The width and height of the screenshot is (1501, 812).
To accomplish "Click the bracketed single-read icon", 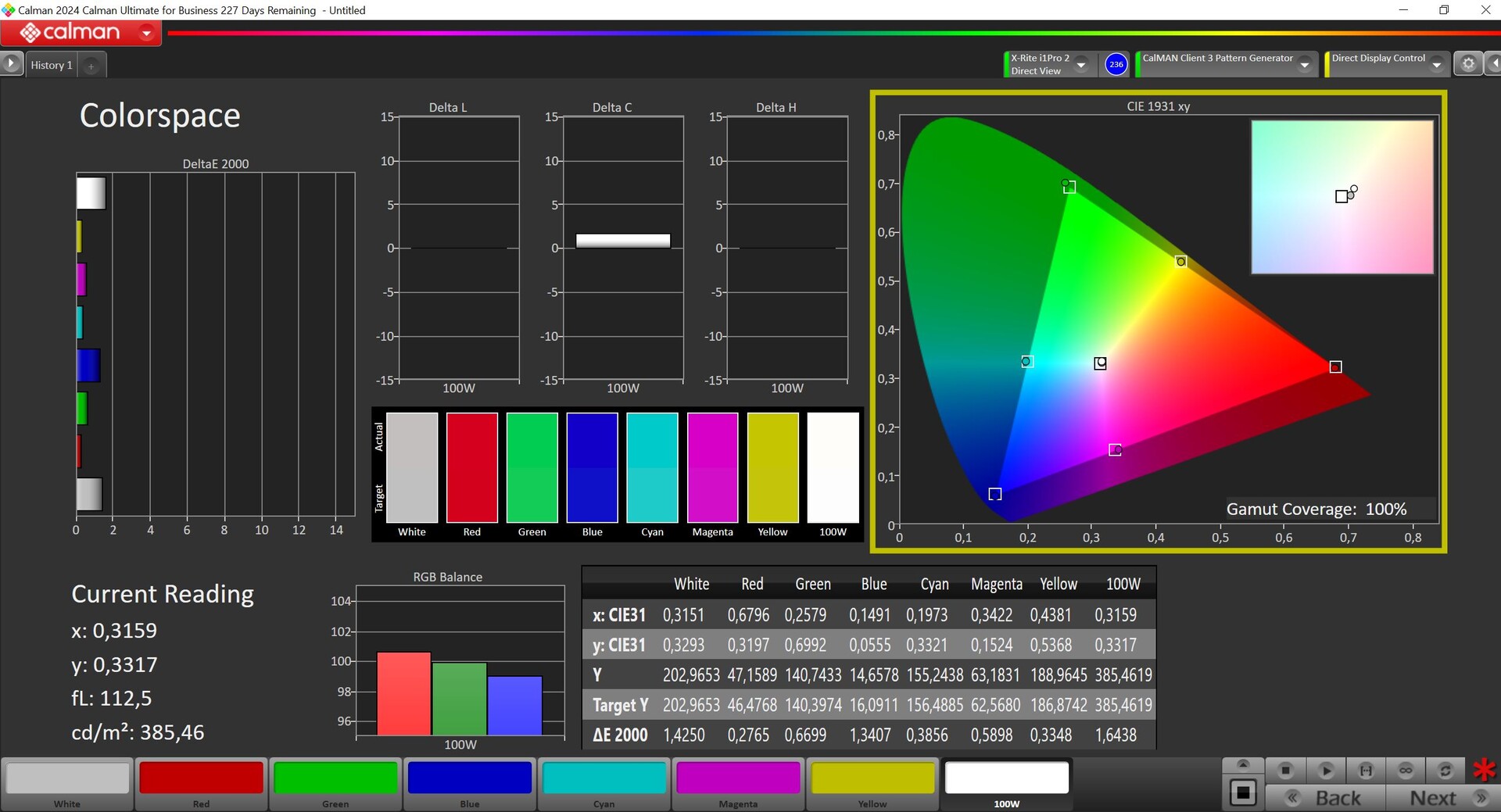I will (1366, 771).
